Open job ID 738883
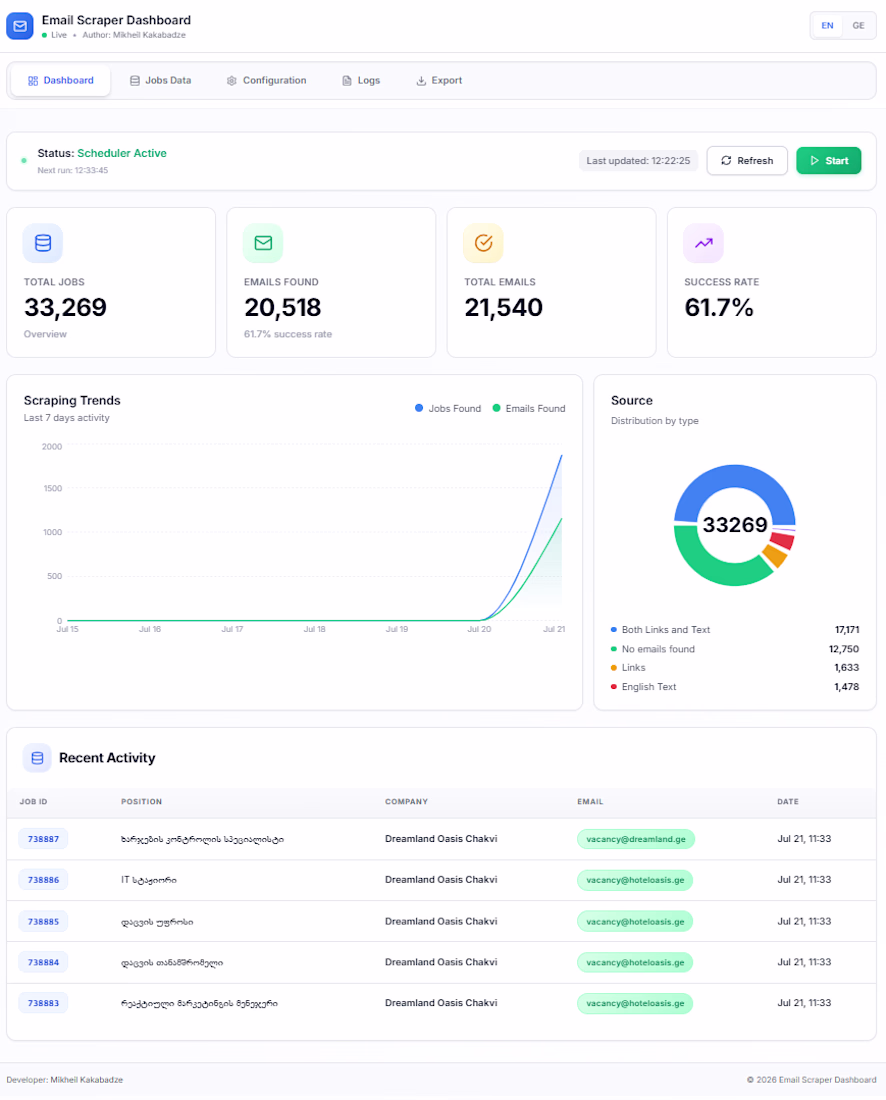The height and width of the screenshot is (1100, 886). 43,1003
